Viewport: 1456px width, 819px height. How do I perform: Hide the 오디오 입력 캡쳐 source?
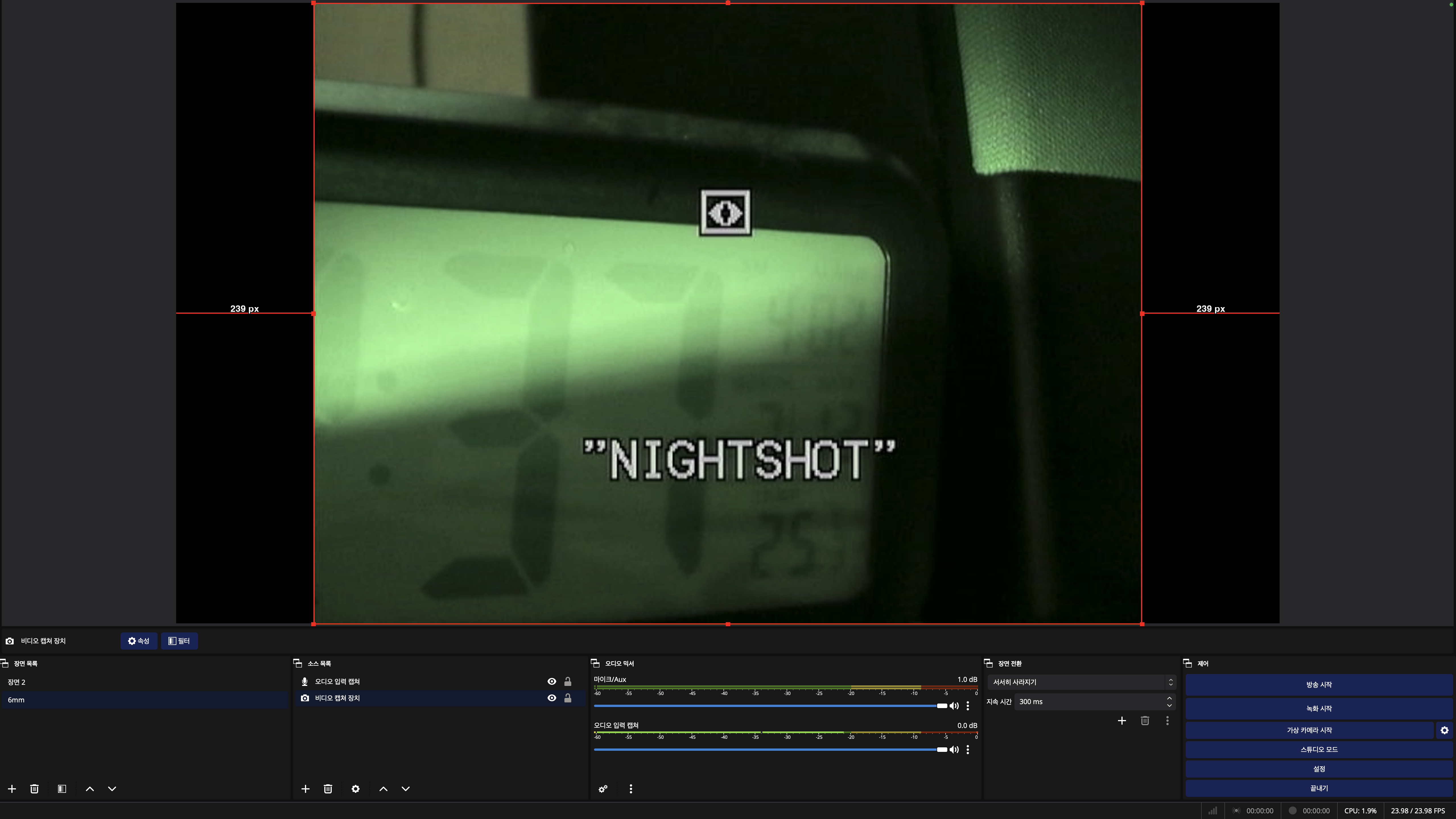pyautogui.click(x=552, y=681)
